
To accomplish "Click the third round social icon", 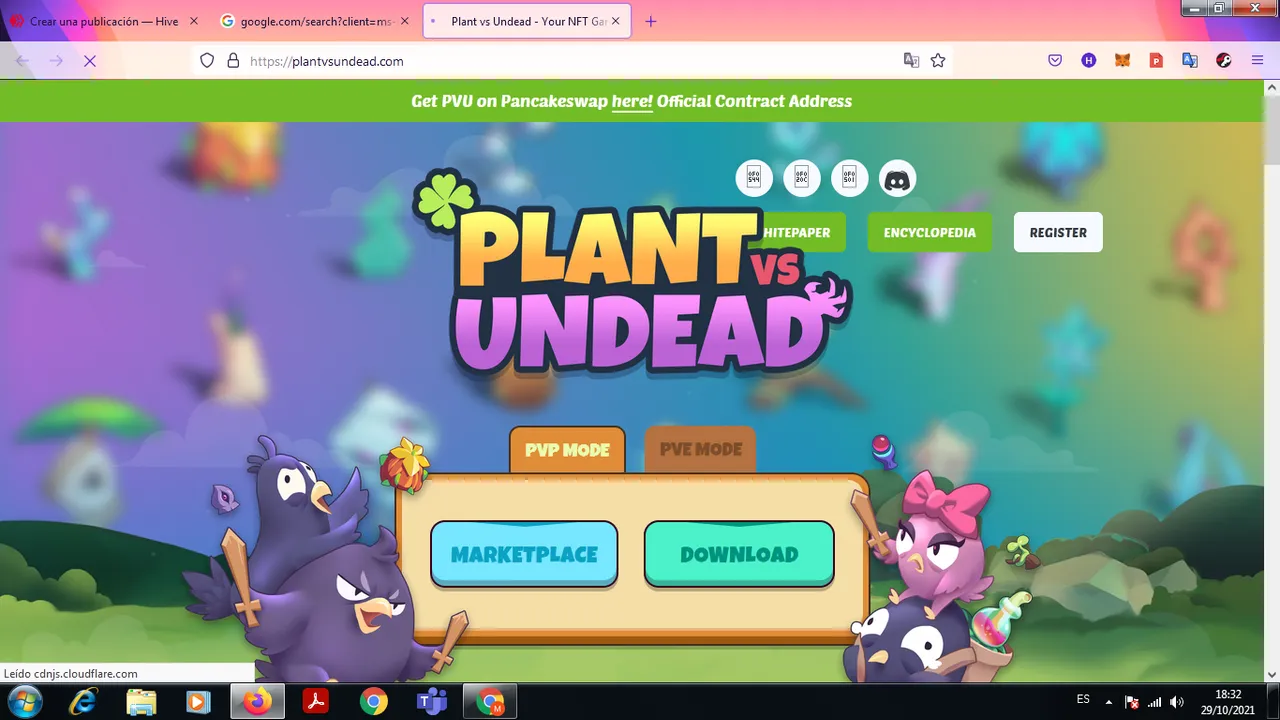I will [850, 179].
